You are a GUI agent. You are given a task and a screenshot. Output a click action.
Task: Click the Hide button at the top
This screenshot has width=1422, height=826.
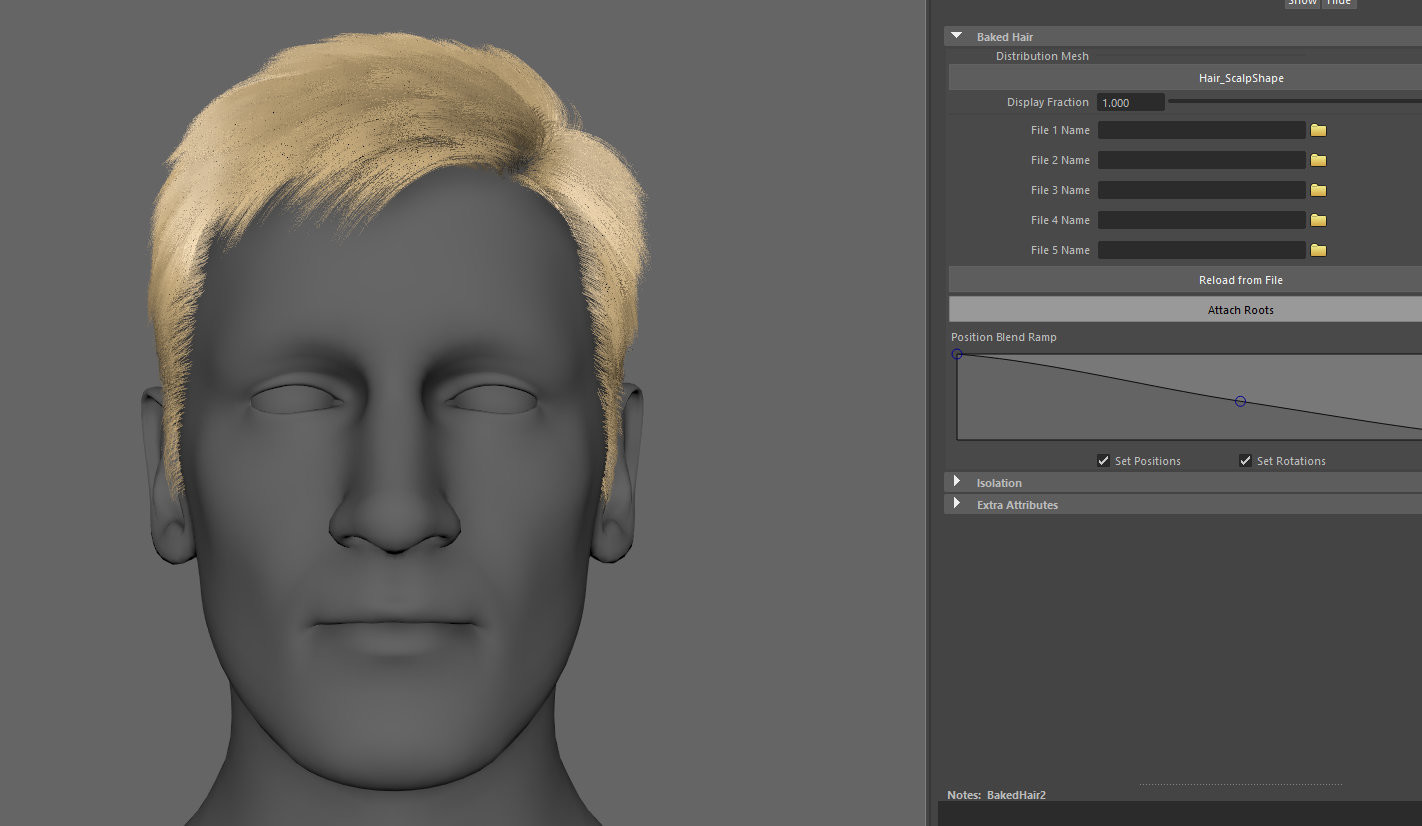click(1339, 3)
